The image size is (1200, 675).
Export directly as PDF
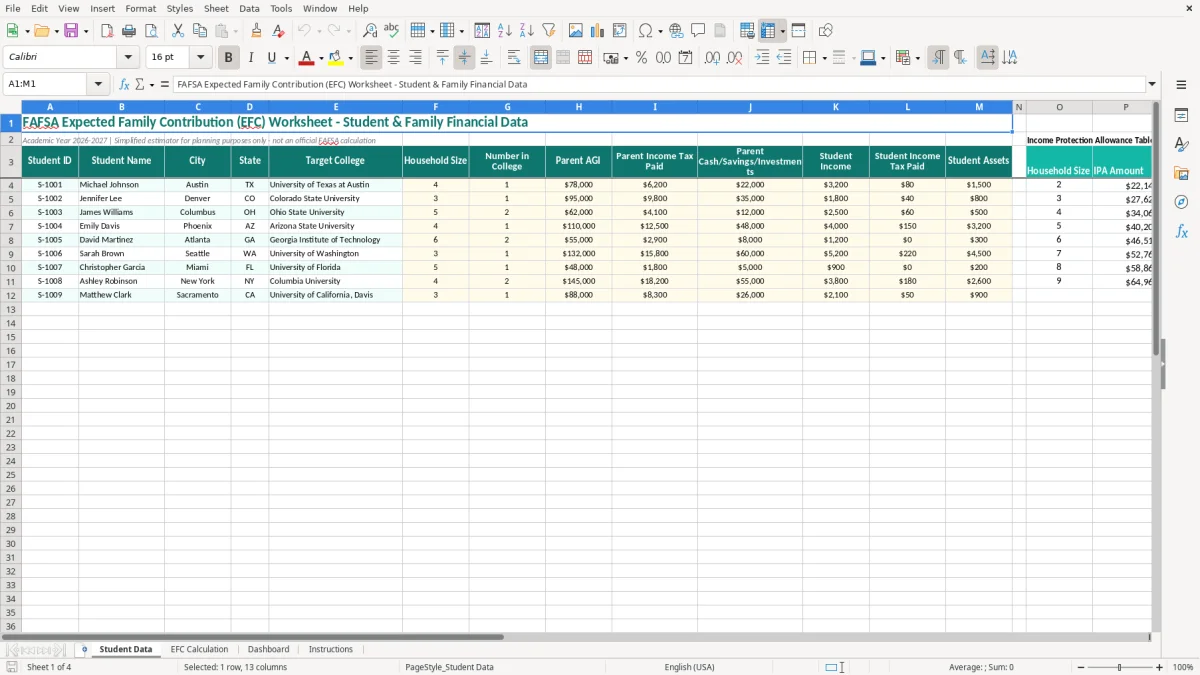click(x=107, y=31)
